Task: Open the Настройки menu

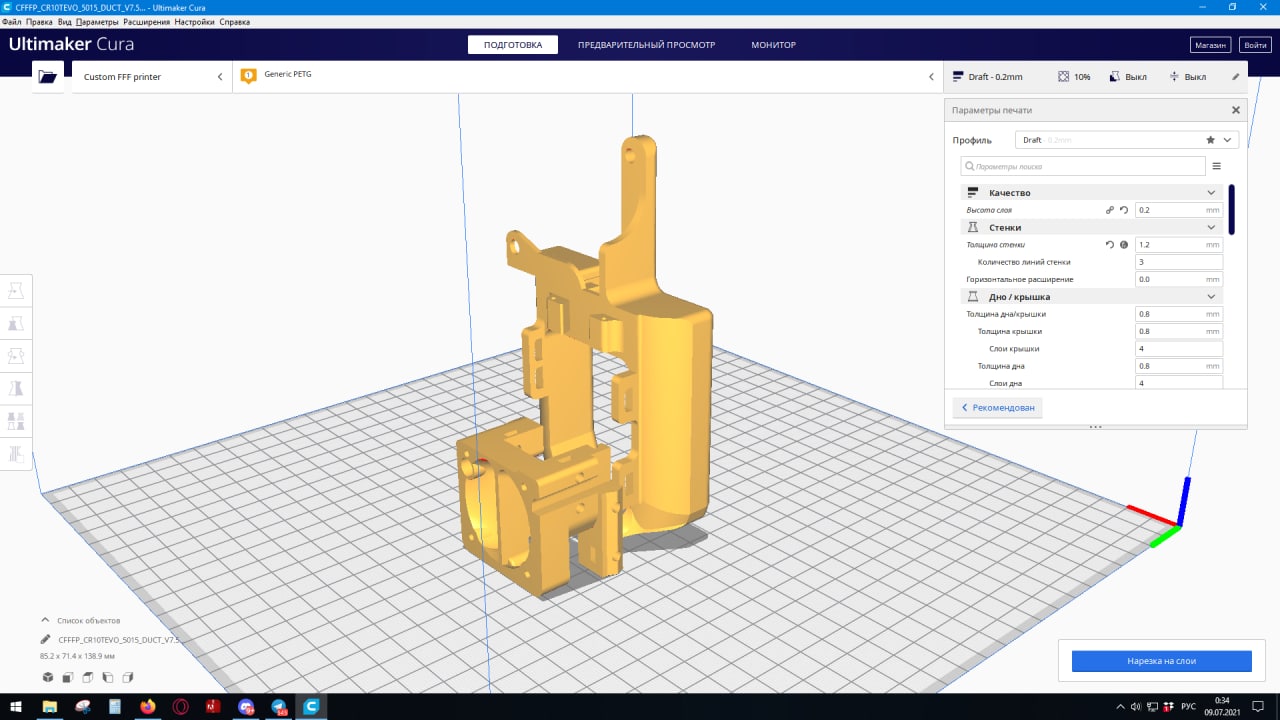Action: [194, 21]
